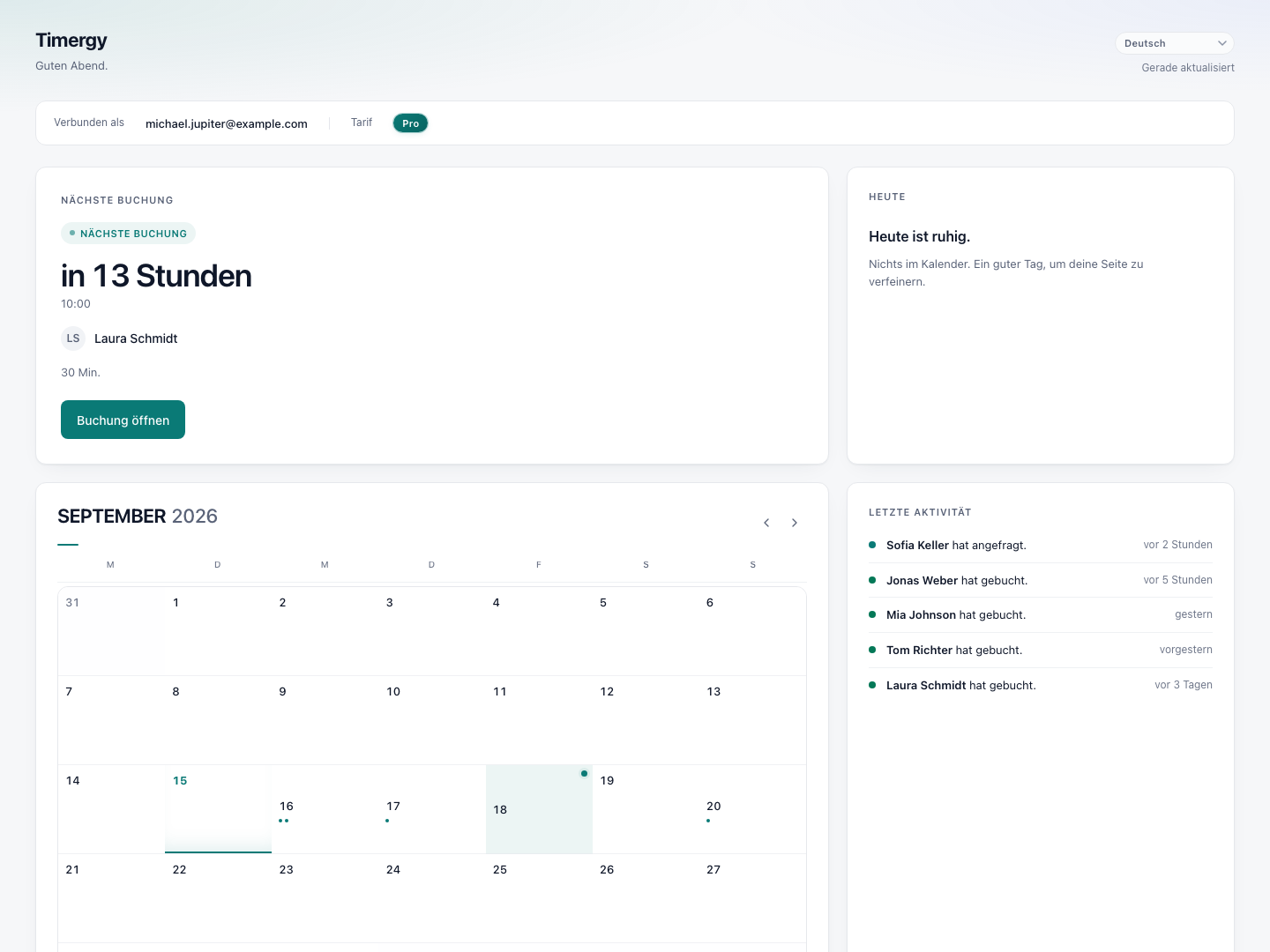Viewport: 1270px width, 952px height.
Task: Go to the previous month arrow
Action: click(766, 523)
